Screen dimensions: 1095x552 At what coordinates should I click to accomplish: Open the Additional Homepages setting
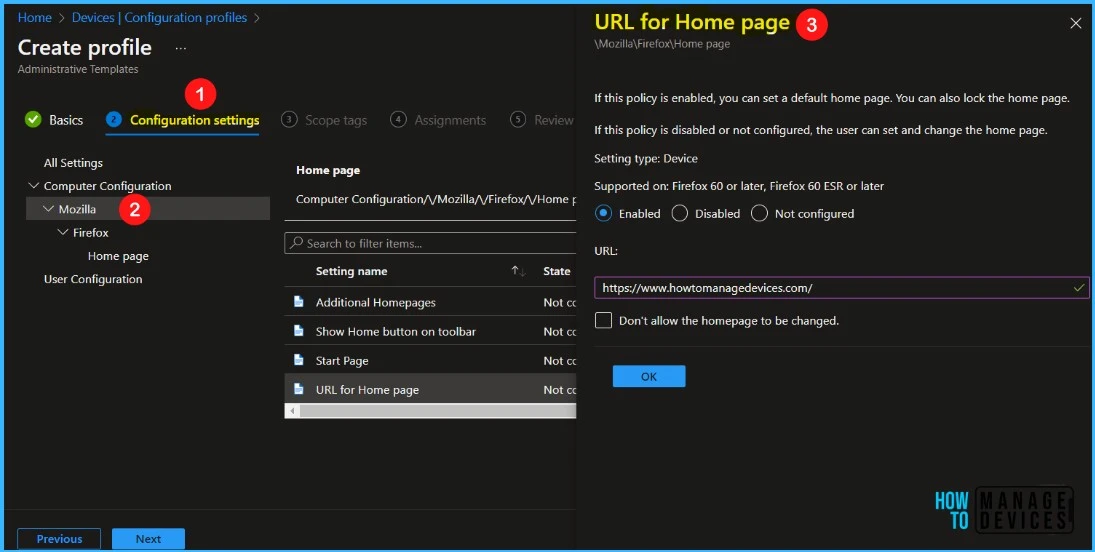pyautogui.click(x=375, y=303)
